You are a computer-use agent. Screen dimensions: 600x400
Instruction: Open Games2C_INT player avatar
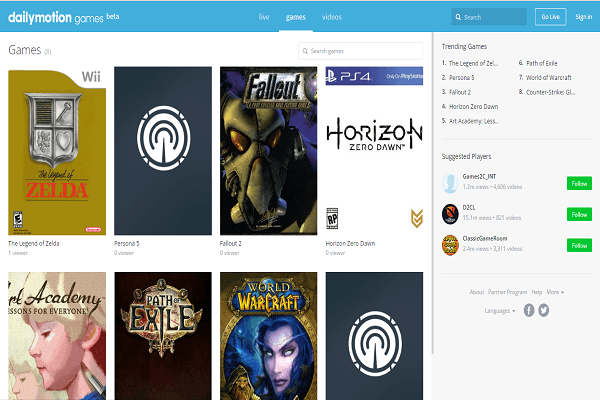(x=450, y=183)
